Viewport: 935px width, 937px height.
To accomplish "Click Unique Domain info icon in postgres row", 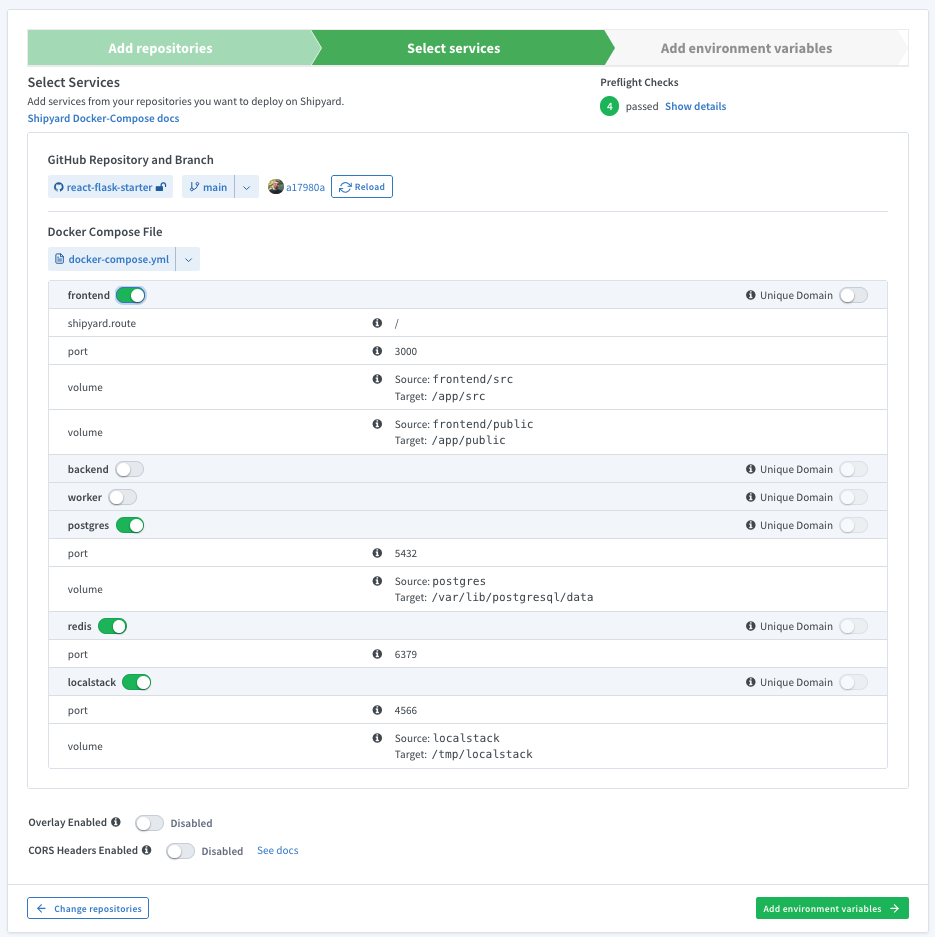I will 750,525.
